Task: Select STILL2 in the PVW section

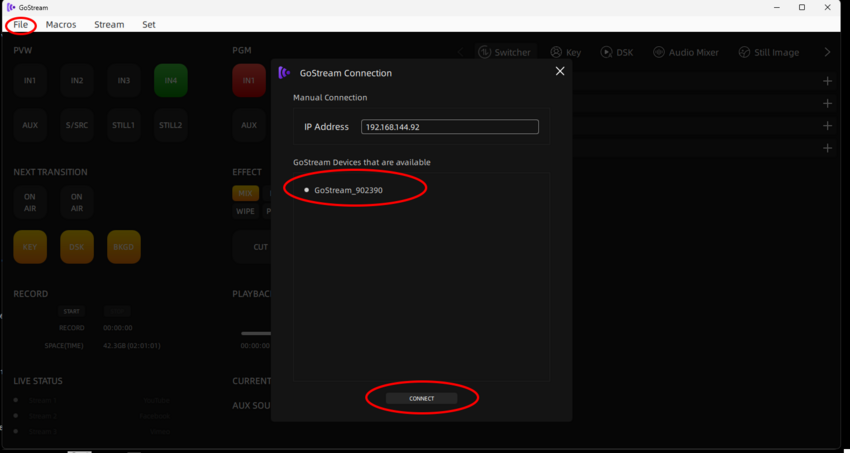Action: 171,125
